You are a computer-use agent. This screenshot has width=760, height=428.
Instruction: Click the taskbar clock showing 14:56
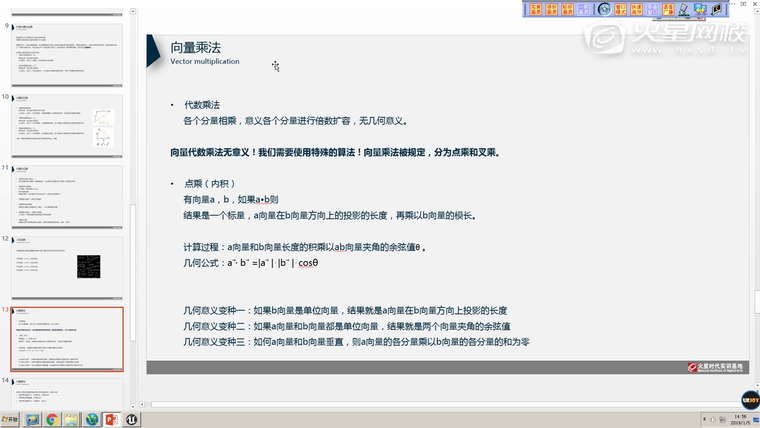(x=740, y=419)
